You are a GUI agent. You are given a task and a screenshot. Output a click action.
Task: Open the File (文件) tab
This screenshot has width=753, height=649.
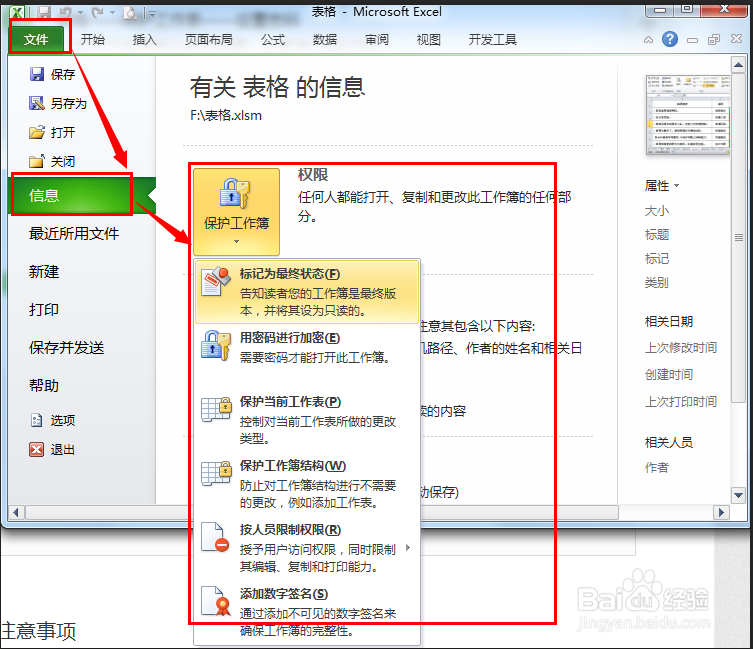[x=37, y=39]
